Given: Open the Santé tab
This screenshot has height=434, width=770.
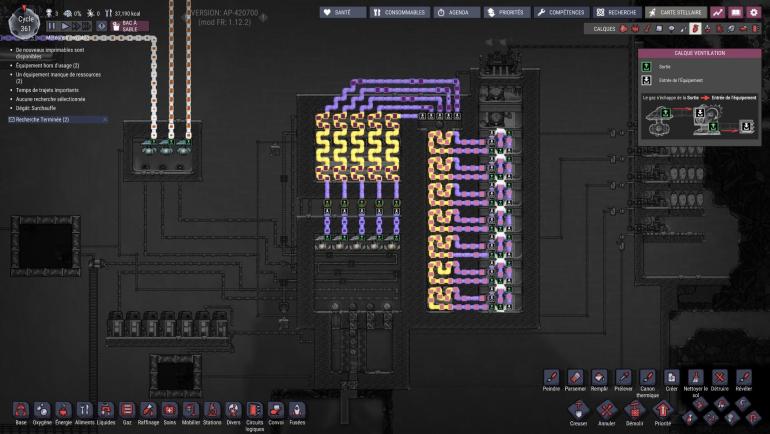Looking at the screenshot, I should (x=342, y=12).
